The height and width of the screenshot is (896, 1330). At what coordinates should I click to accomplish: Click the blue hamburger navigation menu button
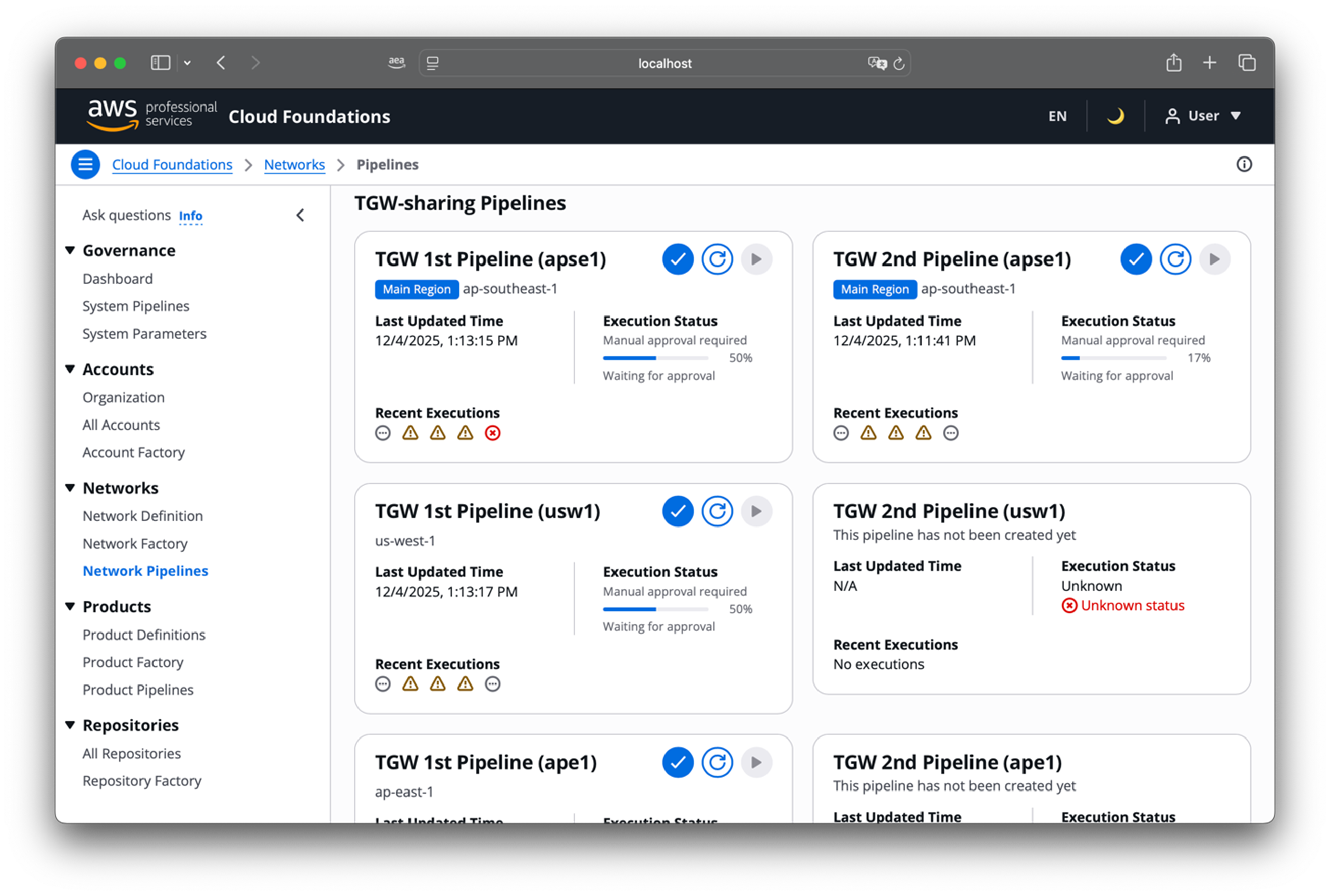(85, 165)
